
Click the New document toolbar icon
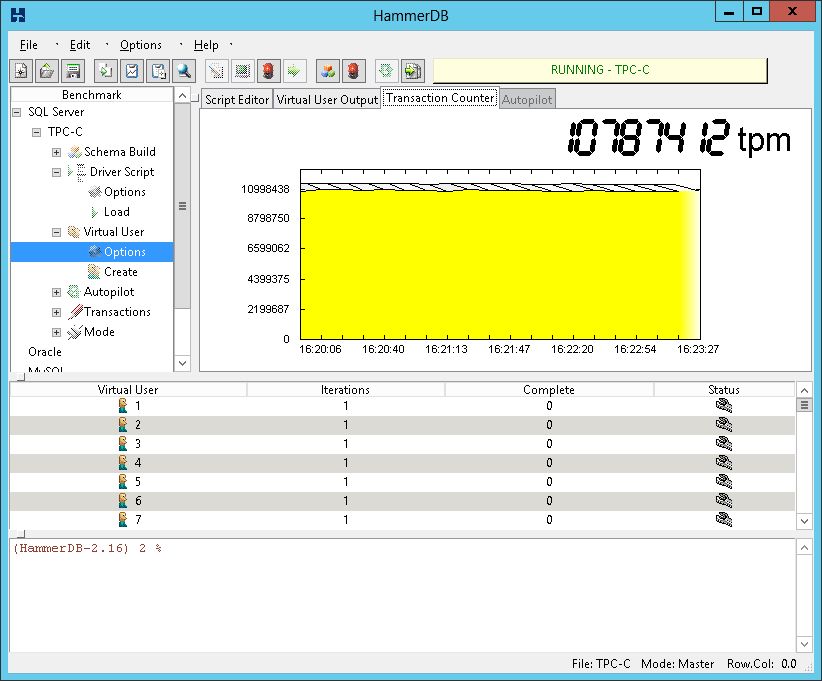(x=21, y=71)
